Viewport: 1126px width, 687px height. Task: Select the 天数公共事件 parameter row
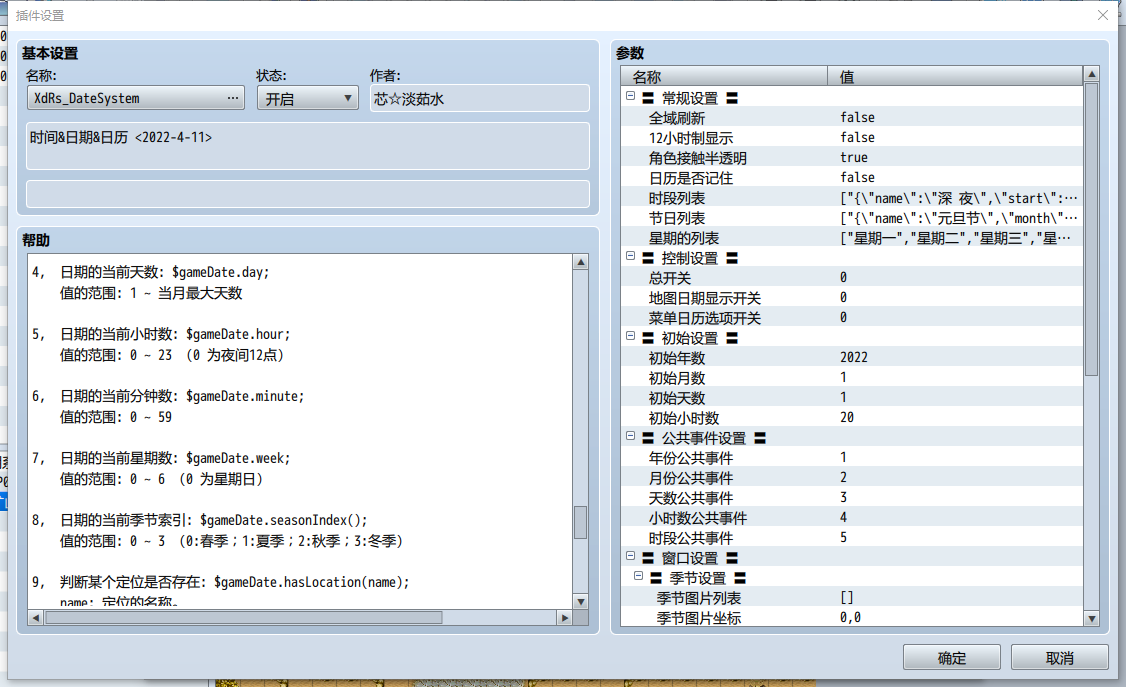pyautogui.click(x=852, y=498)
